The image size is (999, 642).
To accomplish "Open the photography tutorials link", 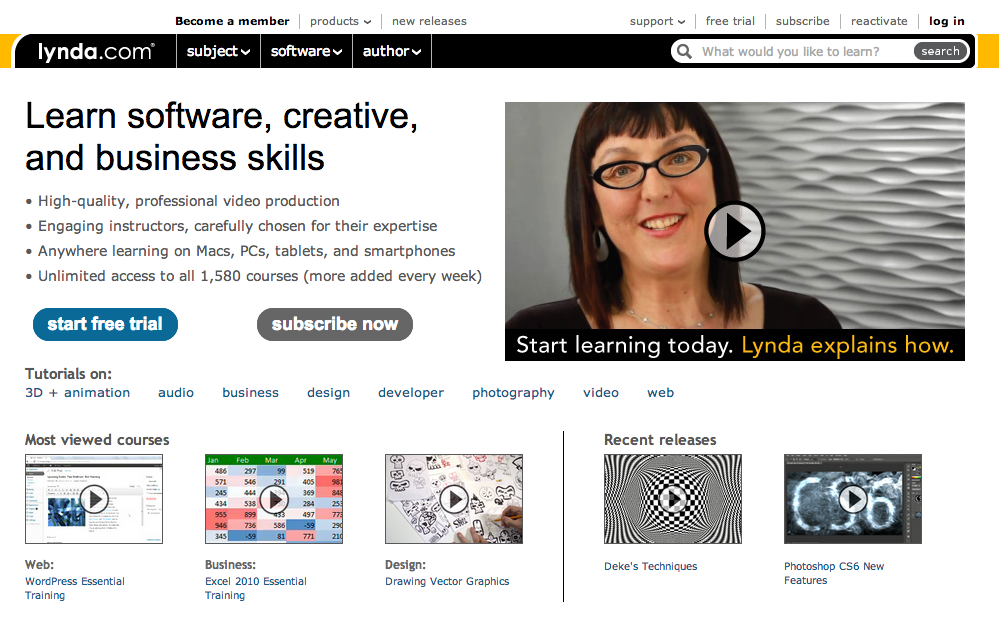I will pyautogui.click(x=513, y=393).
